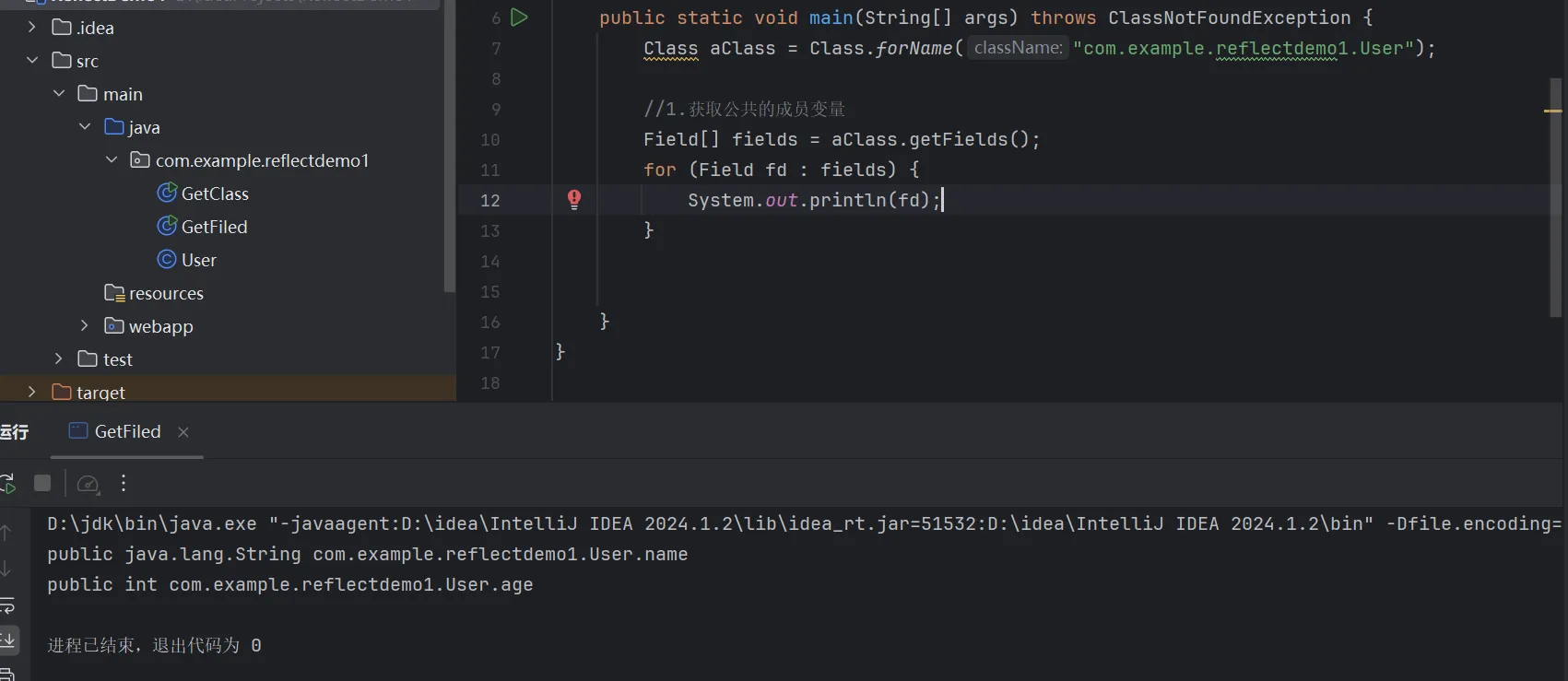Open the profiler gauge icon in run toolbar
The image size is (1568, 681).
(x=88, y=484)
